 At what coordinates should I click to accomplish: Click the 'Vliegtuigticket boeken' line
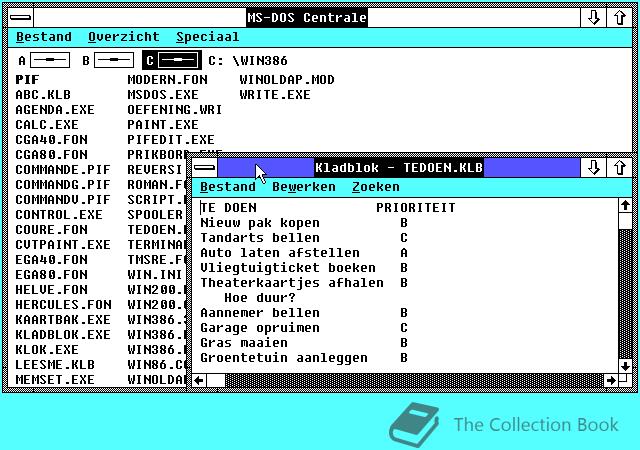[288, 268]
